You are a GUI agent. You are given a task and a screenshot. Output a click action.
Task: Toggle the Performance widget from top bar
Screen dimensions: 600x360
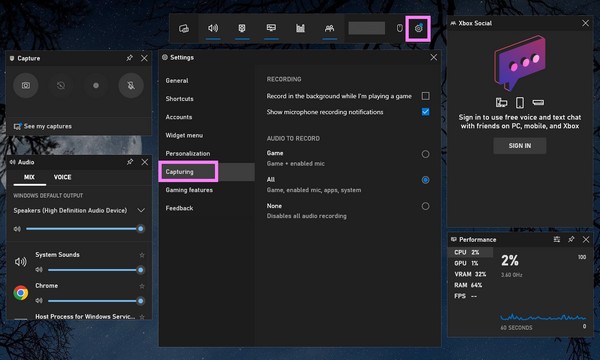tap(271, 28)
